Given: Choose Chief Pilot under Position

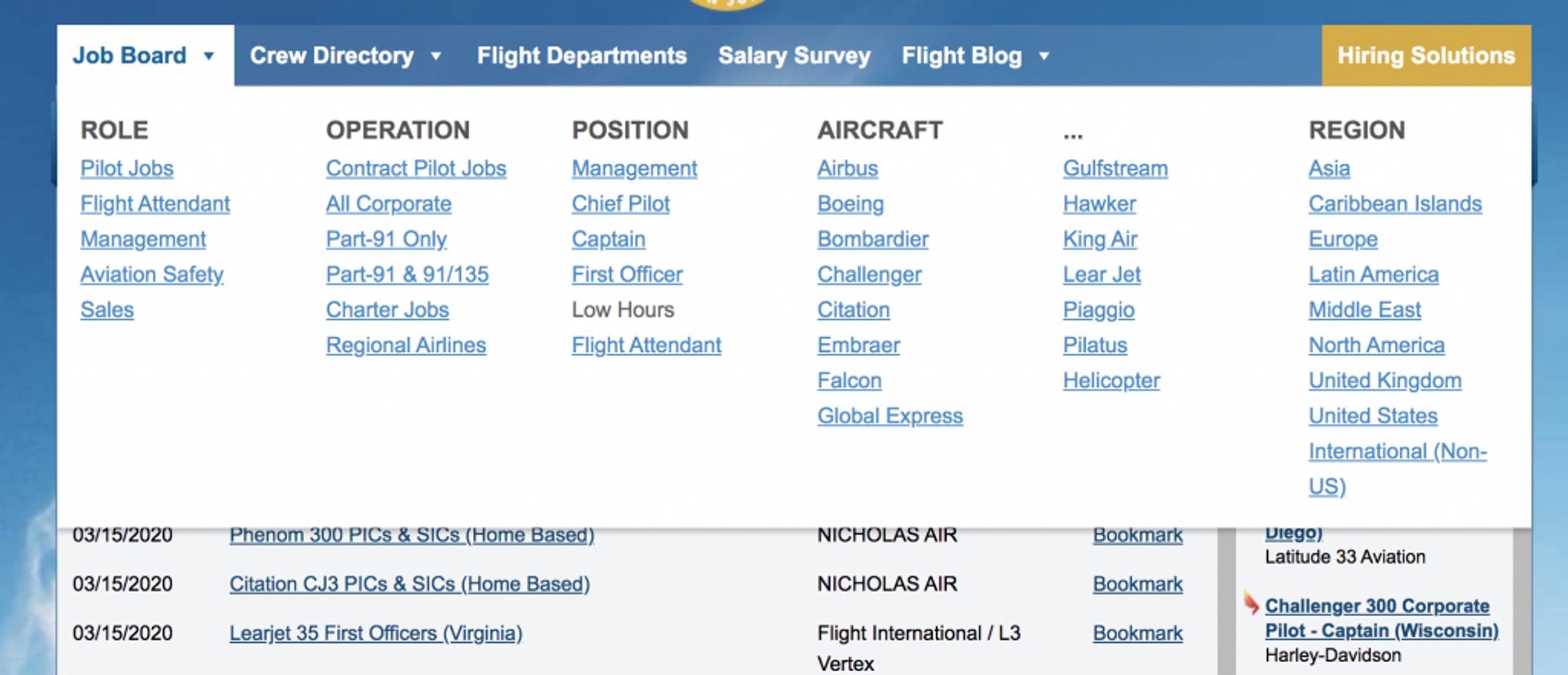Looking at the screenshot, I should (x=620, y=204).
